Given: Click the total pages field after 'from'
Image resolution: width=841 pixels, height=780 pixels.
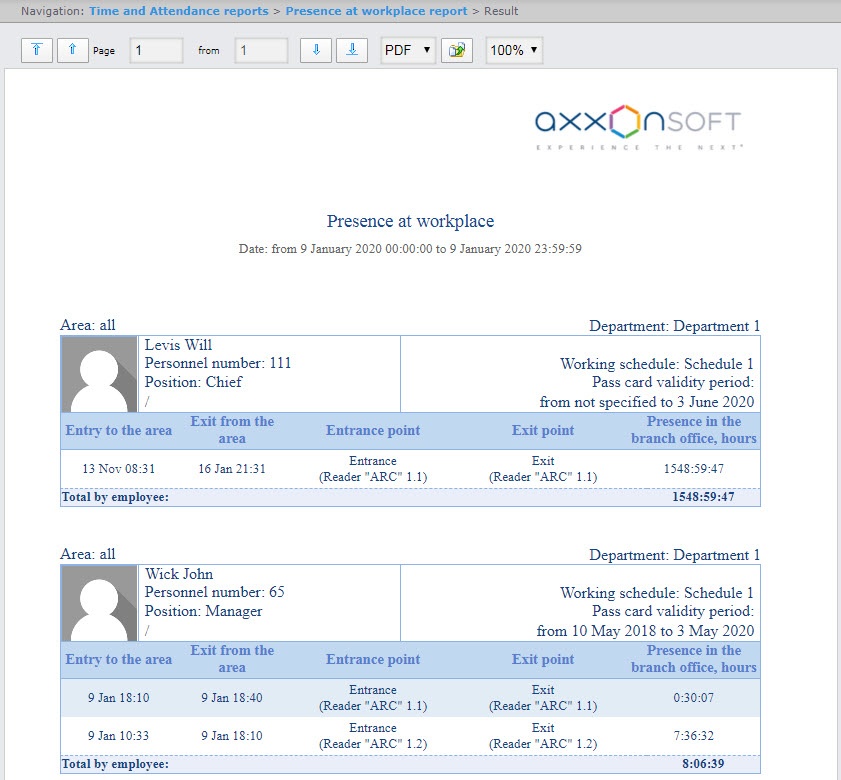Looking at the screenshot, I should [261, 50].
